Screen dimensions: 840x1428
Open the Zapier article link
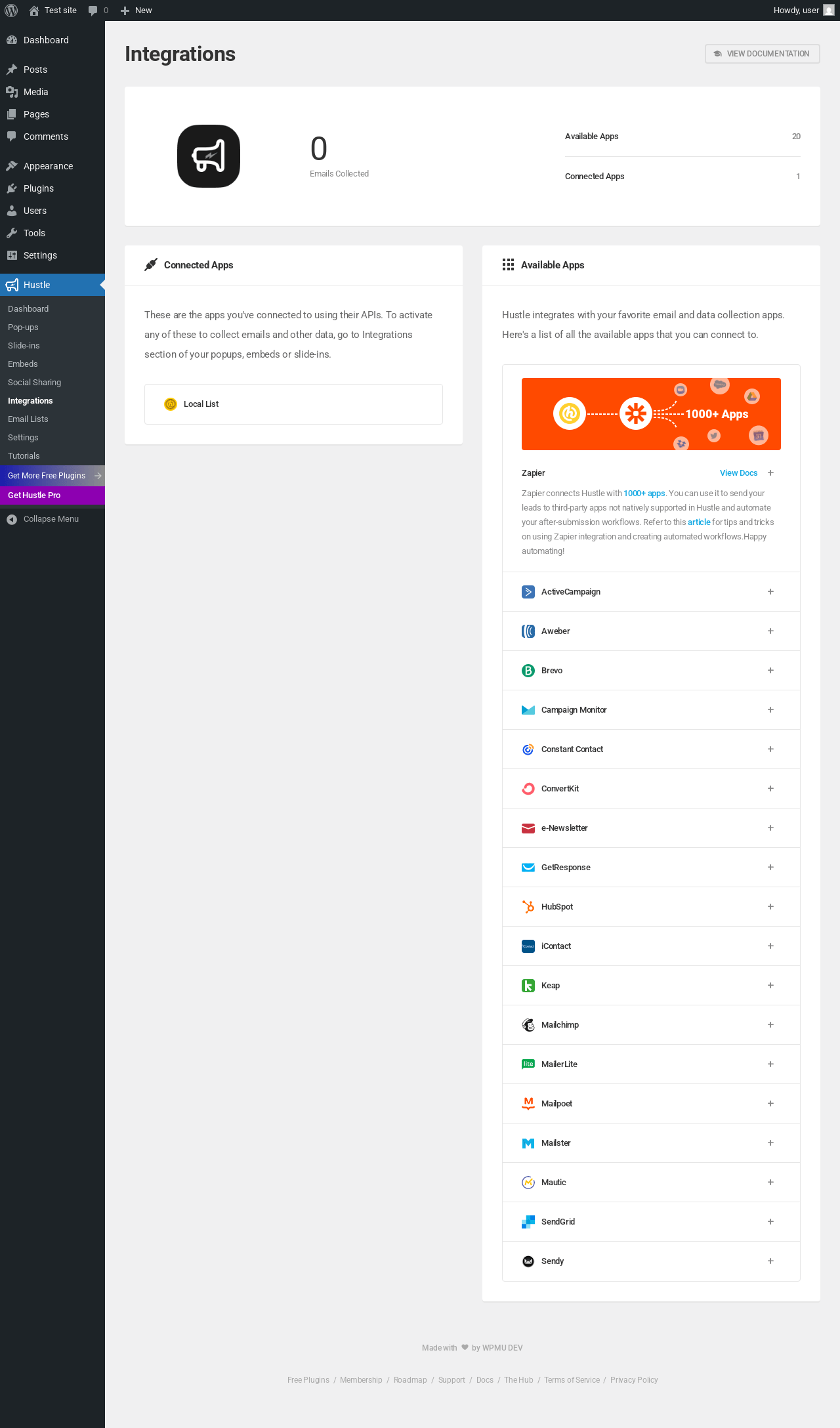point(699,522)
